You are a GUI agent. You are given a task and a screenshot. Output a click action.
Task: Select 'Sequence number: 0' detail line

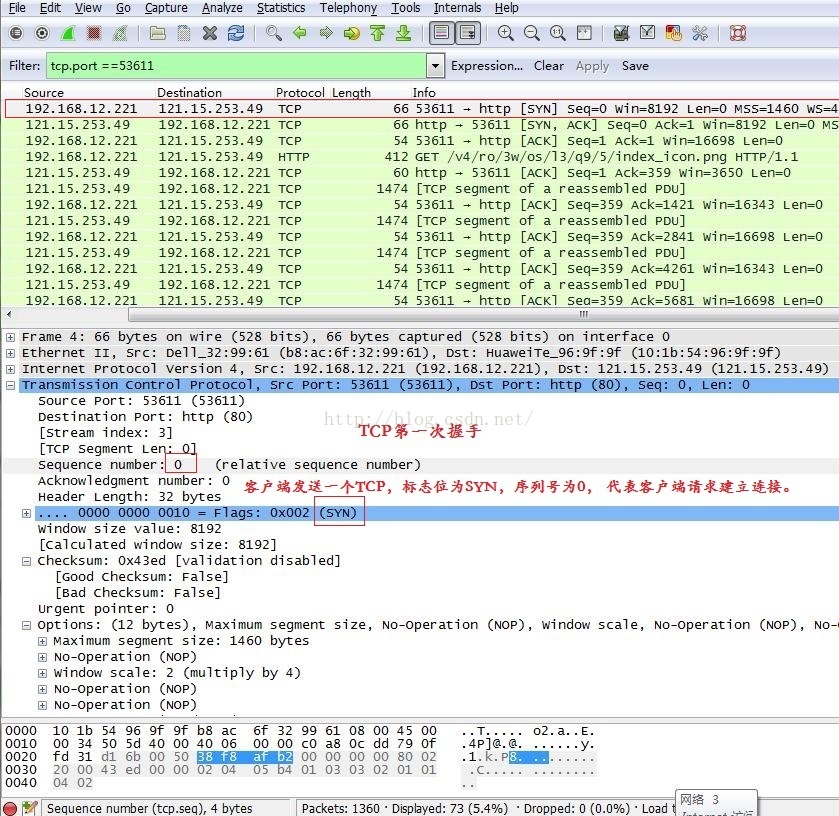(x=420, y=464)
